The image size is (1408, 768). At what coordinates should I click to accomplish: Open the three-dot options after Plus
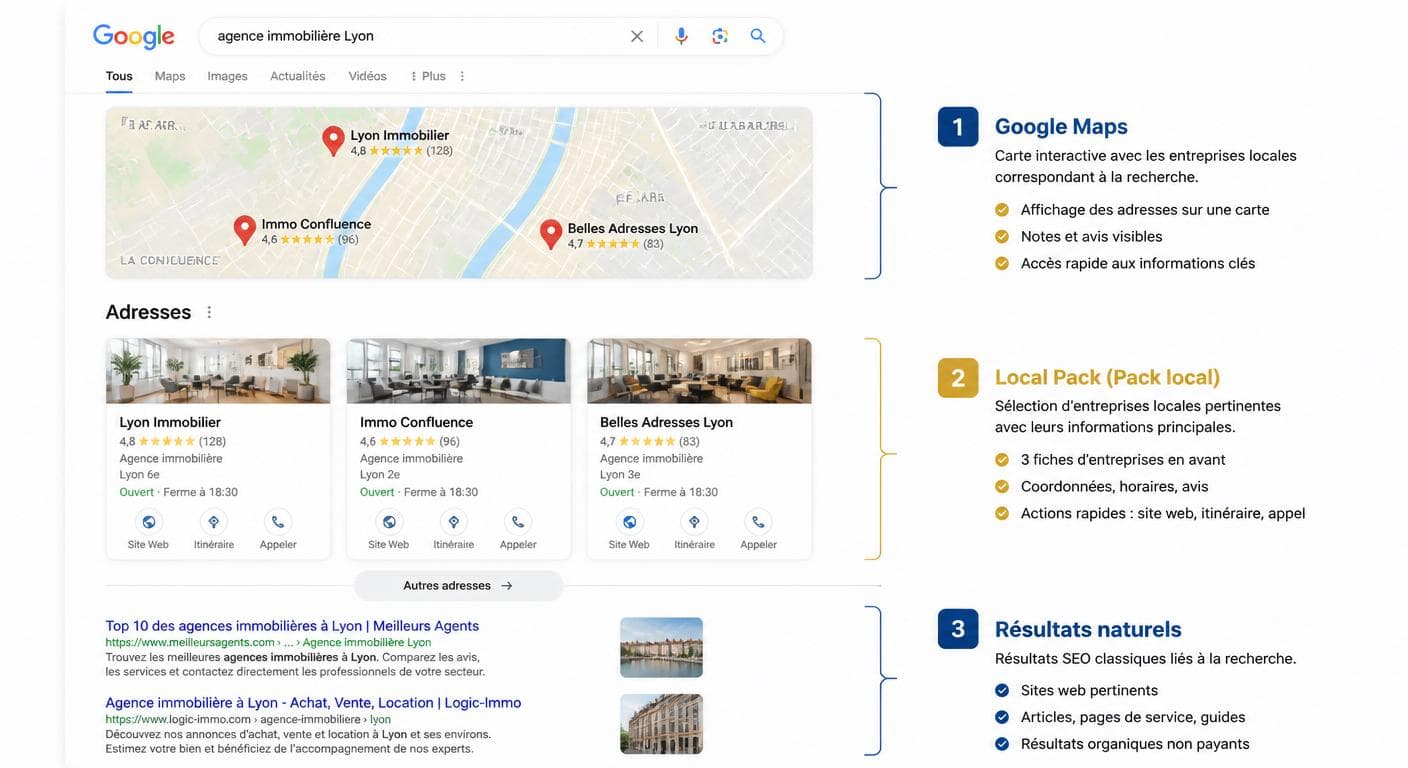pos(462,76)
